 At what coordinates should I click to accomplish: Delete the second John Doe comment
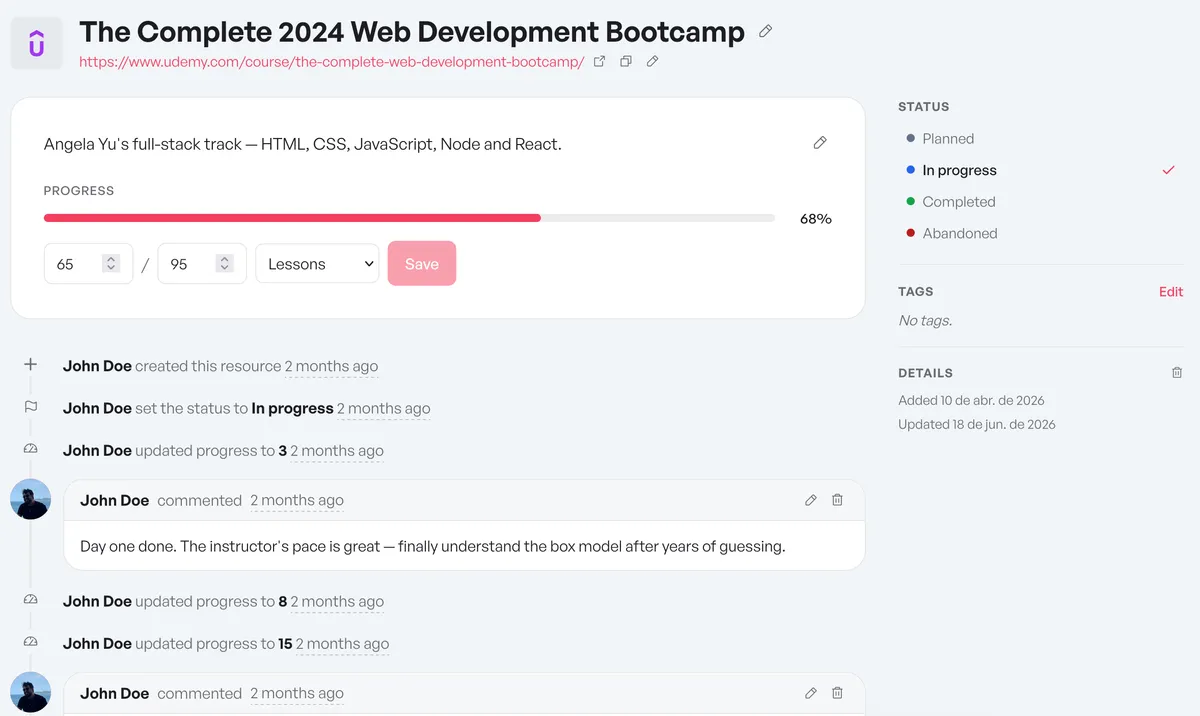[838, 693]
